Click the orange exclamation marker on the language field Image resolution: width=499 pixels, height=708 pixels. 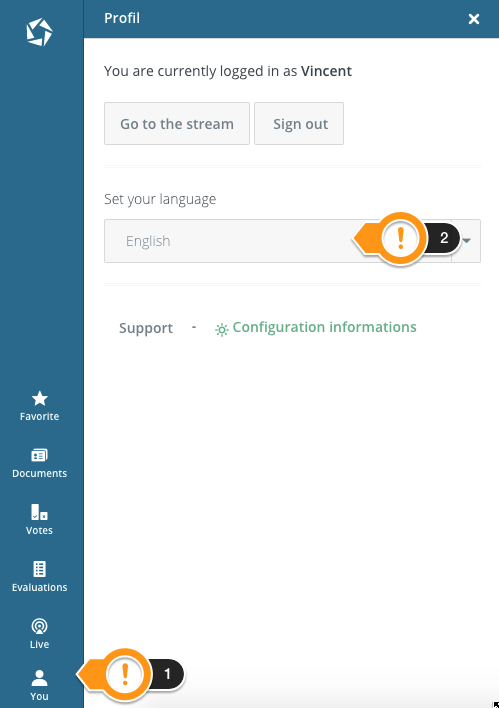400,238
